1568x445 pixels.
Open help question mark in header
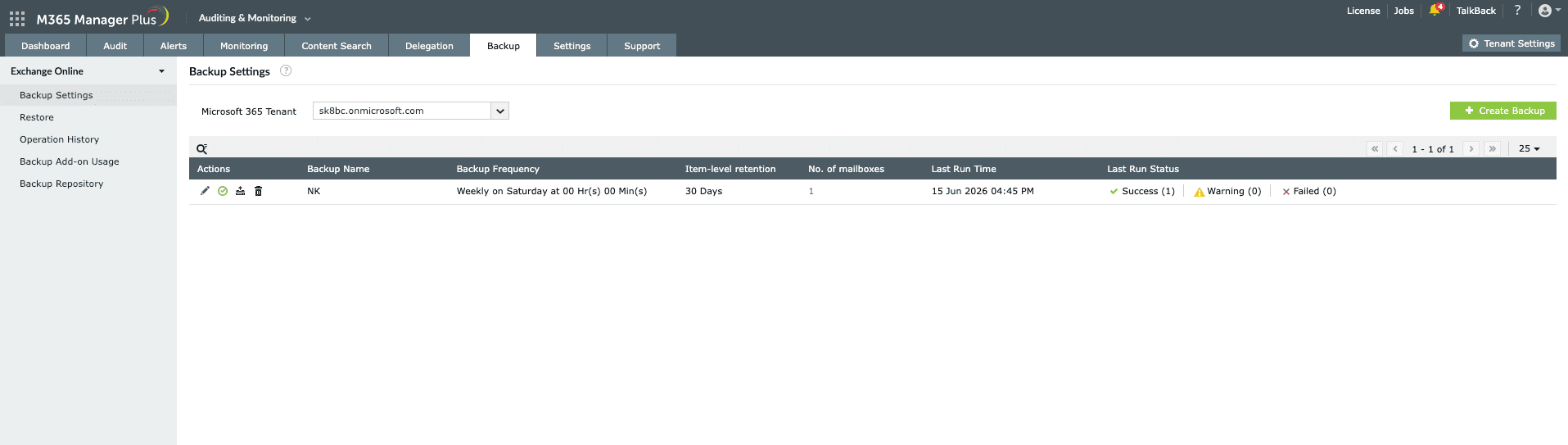tap(1517, 11)
